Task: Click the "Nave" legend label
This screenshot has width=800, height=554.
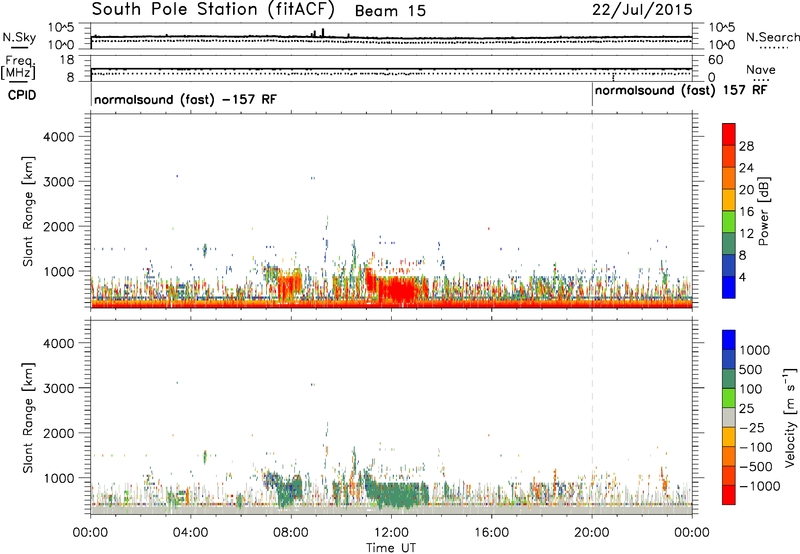Action: tap(761, 70)
